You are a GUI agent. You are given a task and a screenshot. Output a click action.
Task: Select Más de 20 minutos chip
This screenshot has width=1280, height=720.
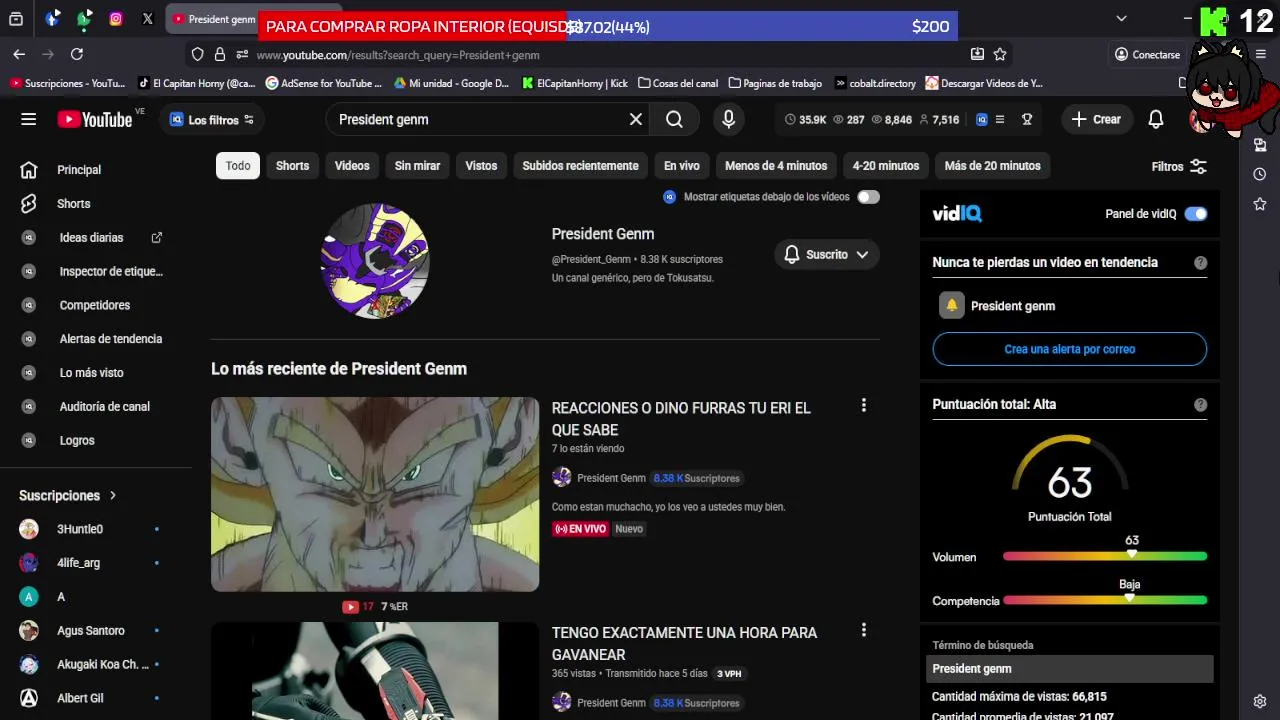coord(992,166)
